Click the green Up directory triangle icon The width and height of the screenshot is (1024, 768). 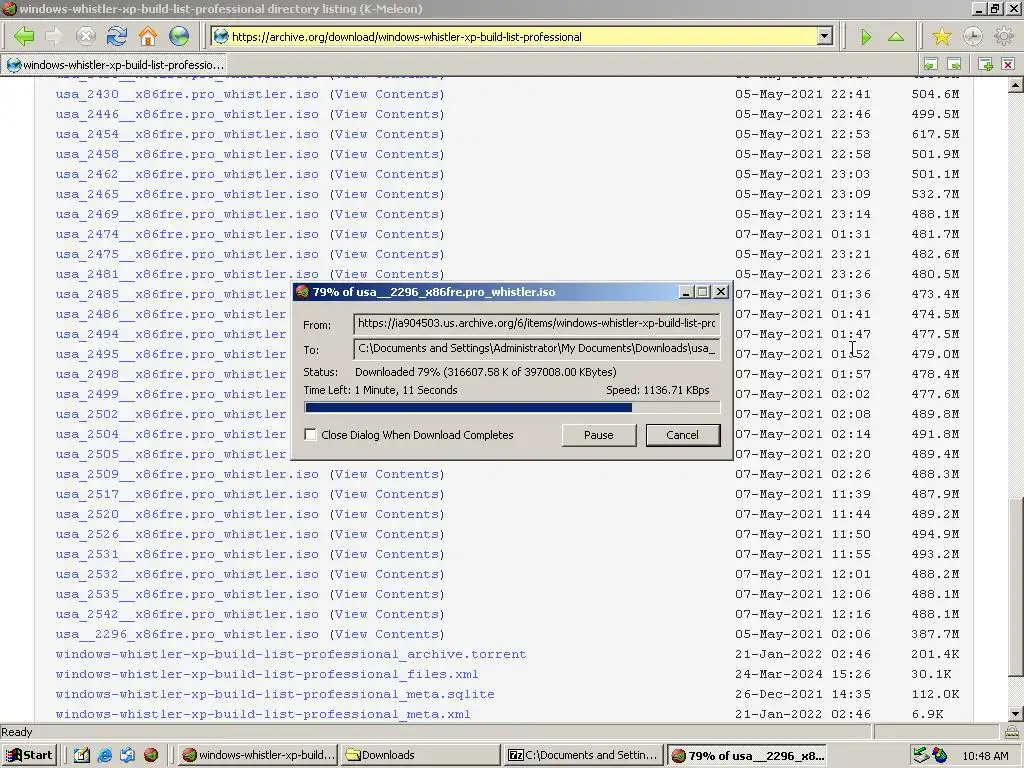click(896, 37)
